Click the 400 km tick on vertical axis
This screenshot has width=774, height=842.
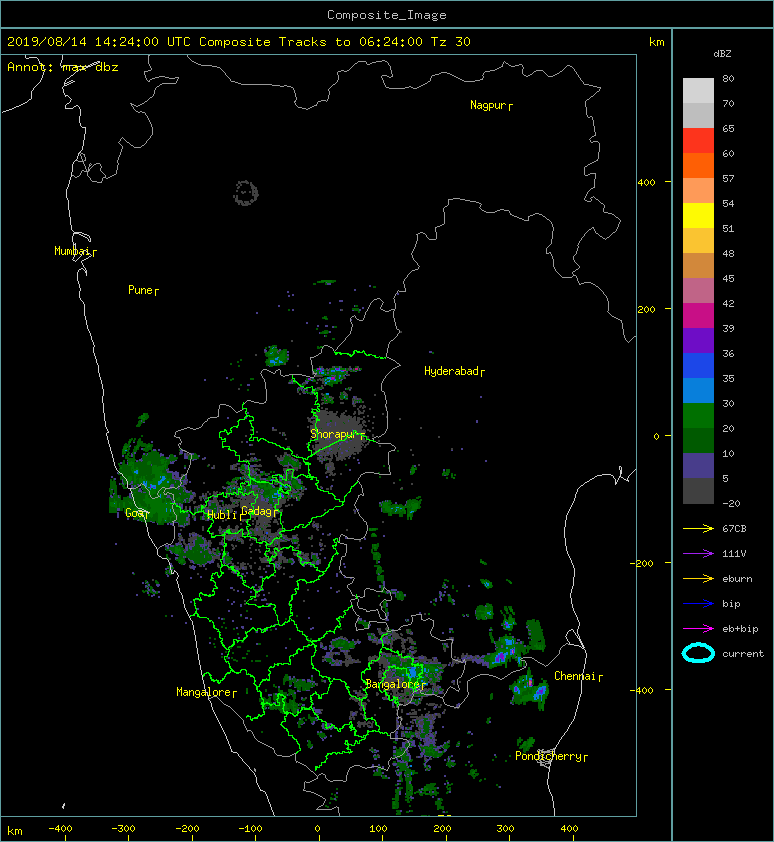tap(647, 183)
